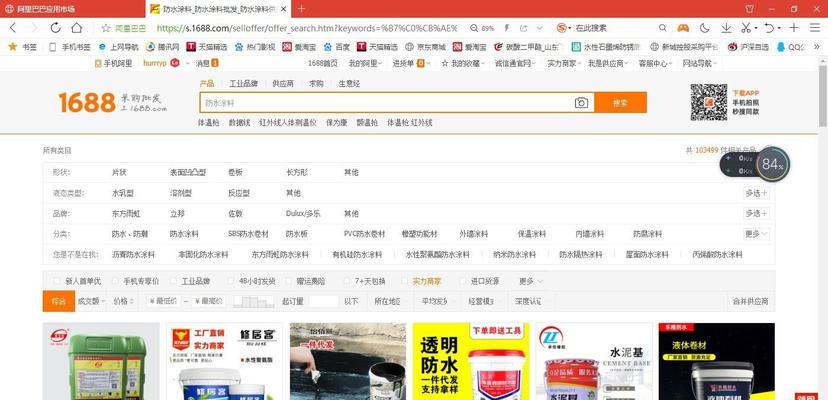This screenshot has width=828, height=400.
Task: Go back to the previous page
Action: [x=13, y=28]
